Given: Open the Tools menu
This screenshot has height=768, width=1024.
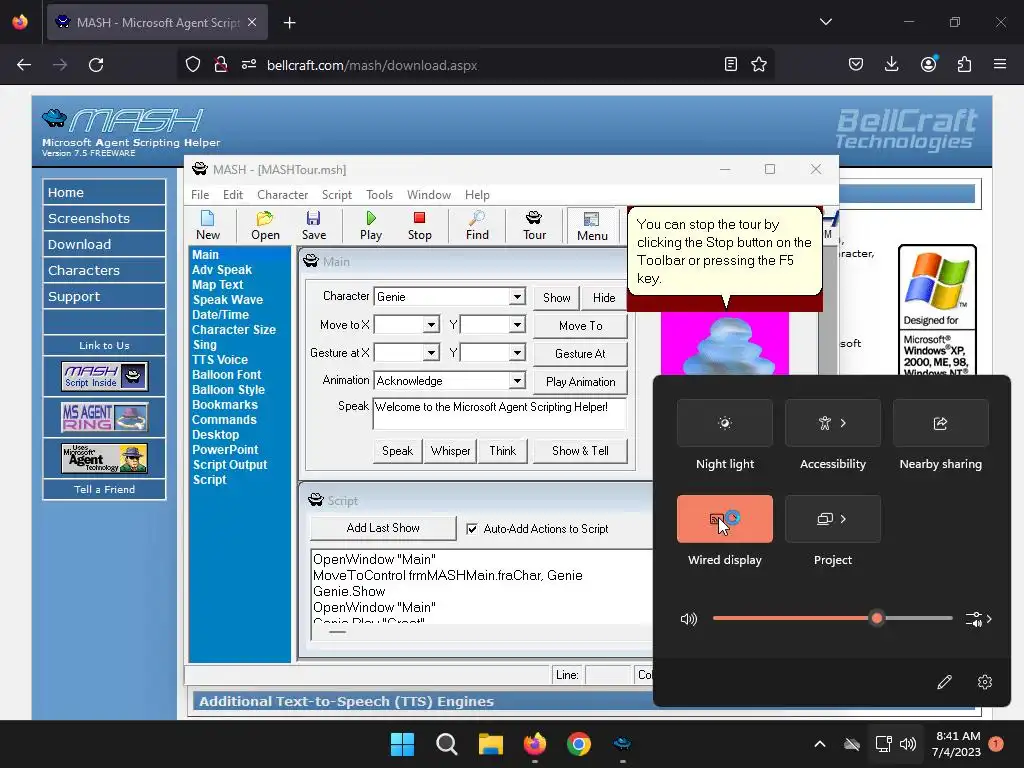Looking at the screenshot, I should [379, 195].
